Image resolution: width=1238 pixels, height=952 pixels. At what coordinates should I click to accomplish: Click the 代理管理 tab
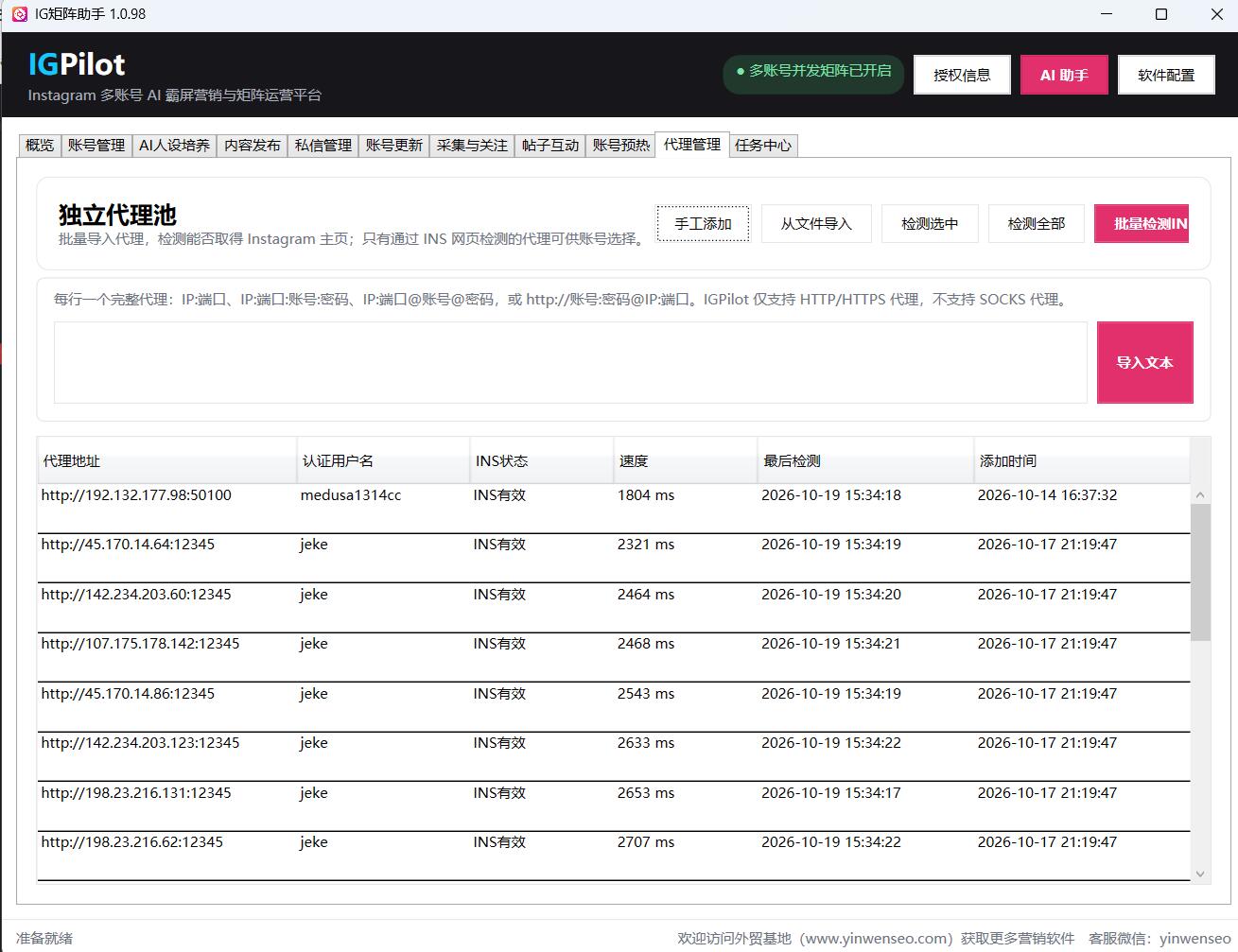692,144
